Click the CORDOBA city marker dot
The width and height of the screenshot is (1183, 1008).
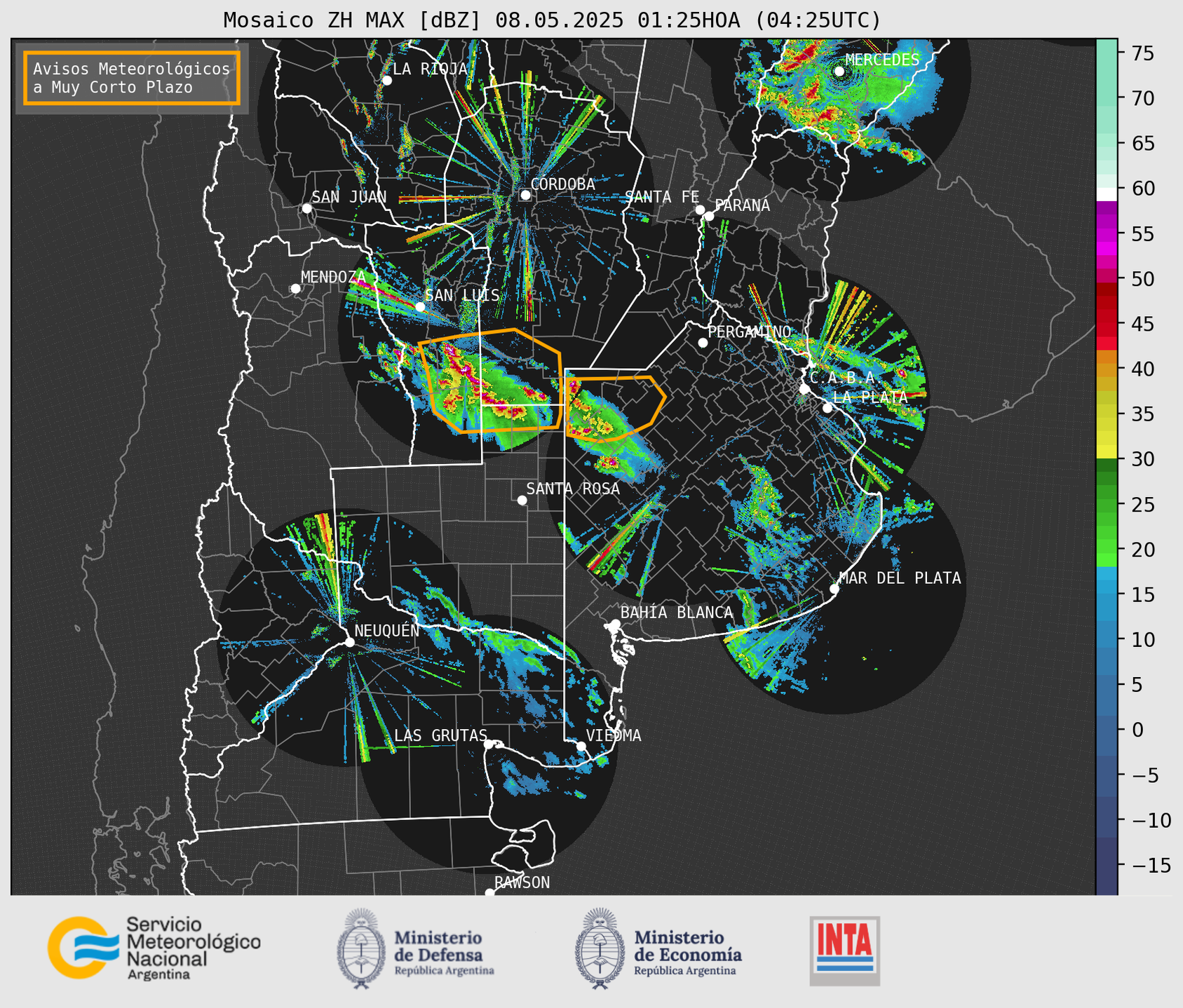[525, 195]
